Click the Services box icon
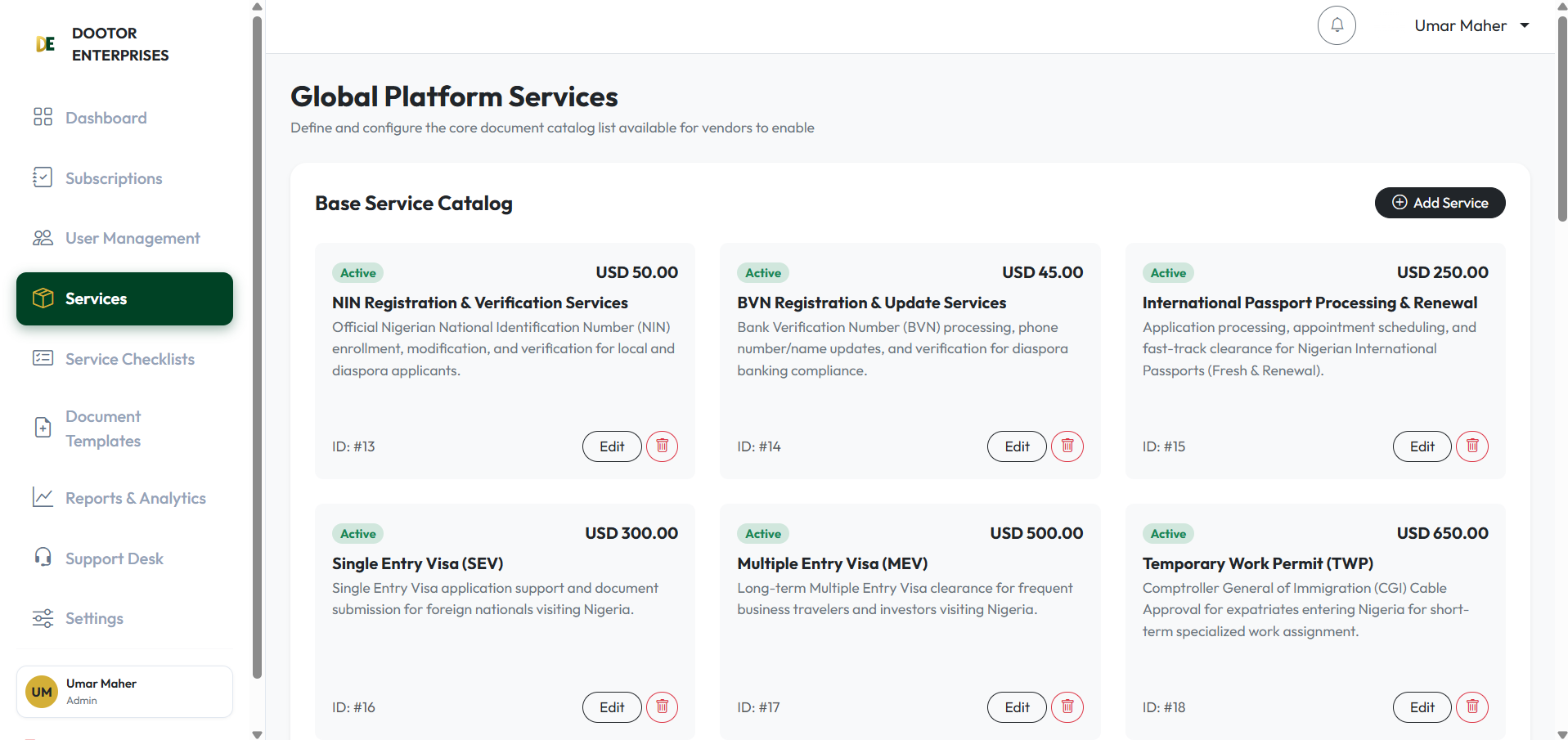This screenshot has width=1568, height=740. point(43,298)
